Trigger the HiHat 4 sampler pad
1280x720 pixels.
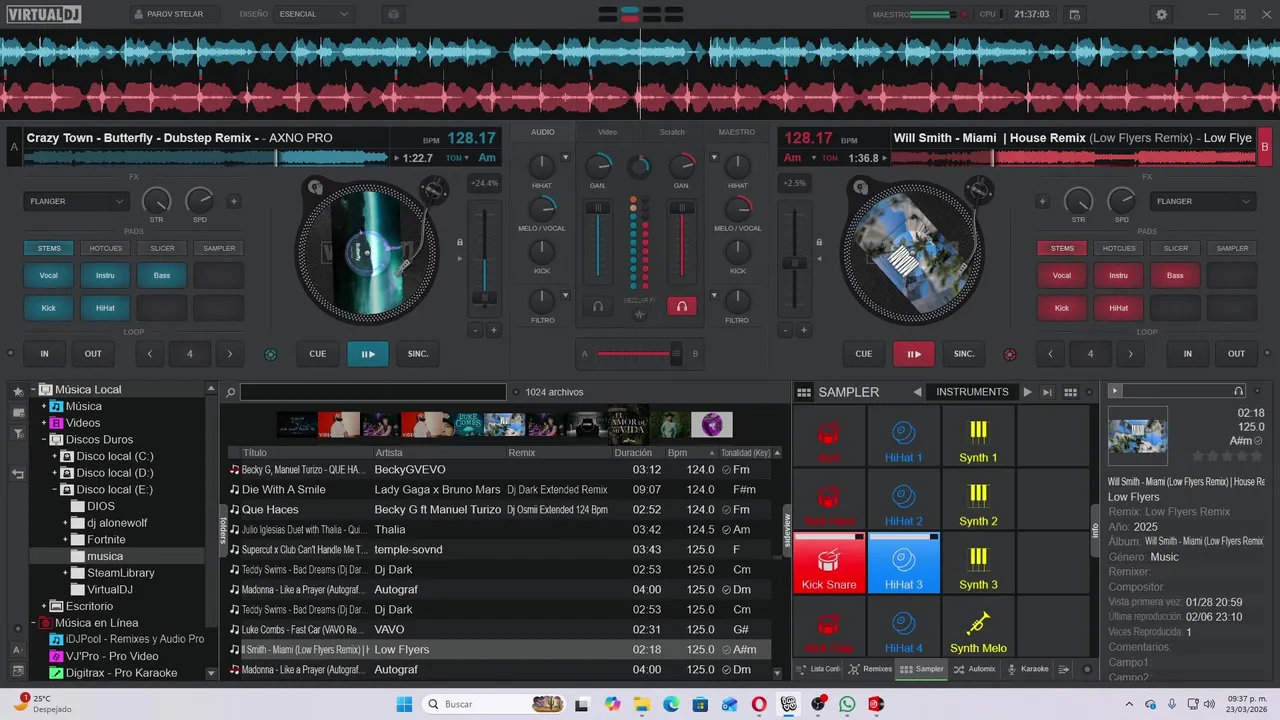[904, 627]
